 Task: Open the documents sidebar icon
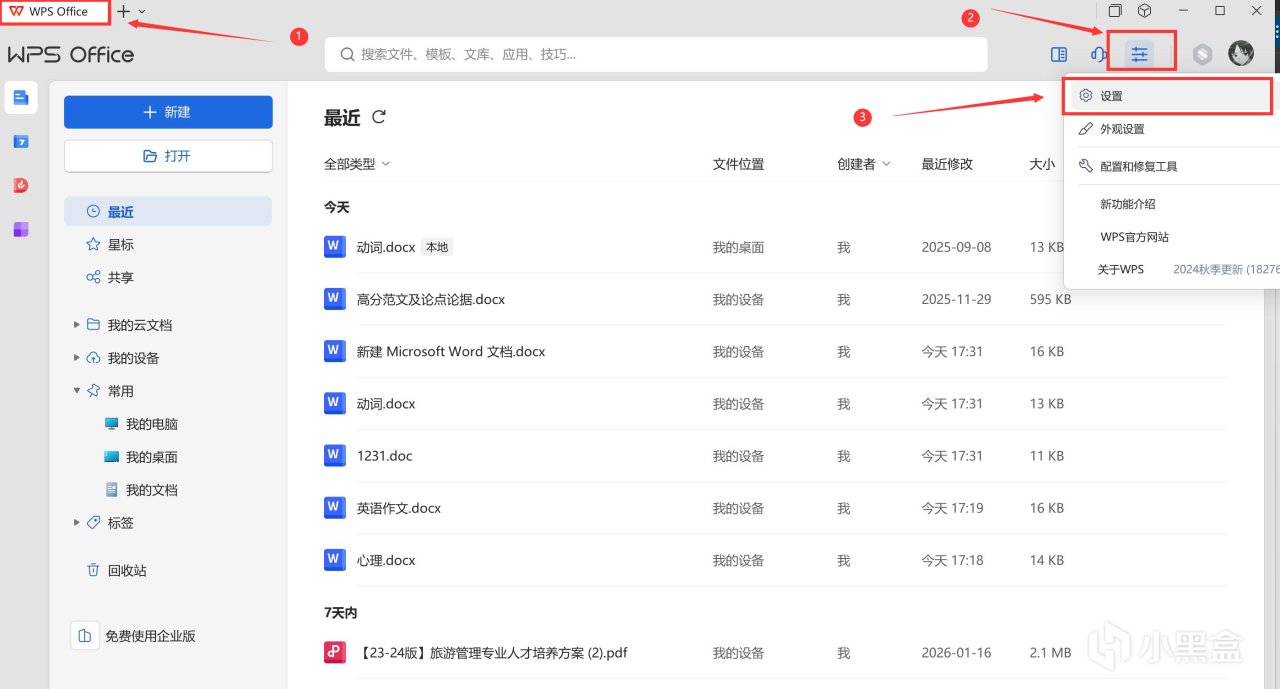pos(21,97)
